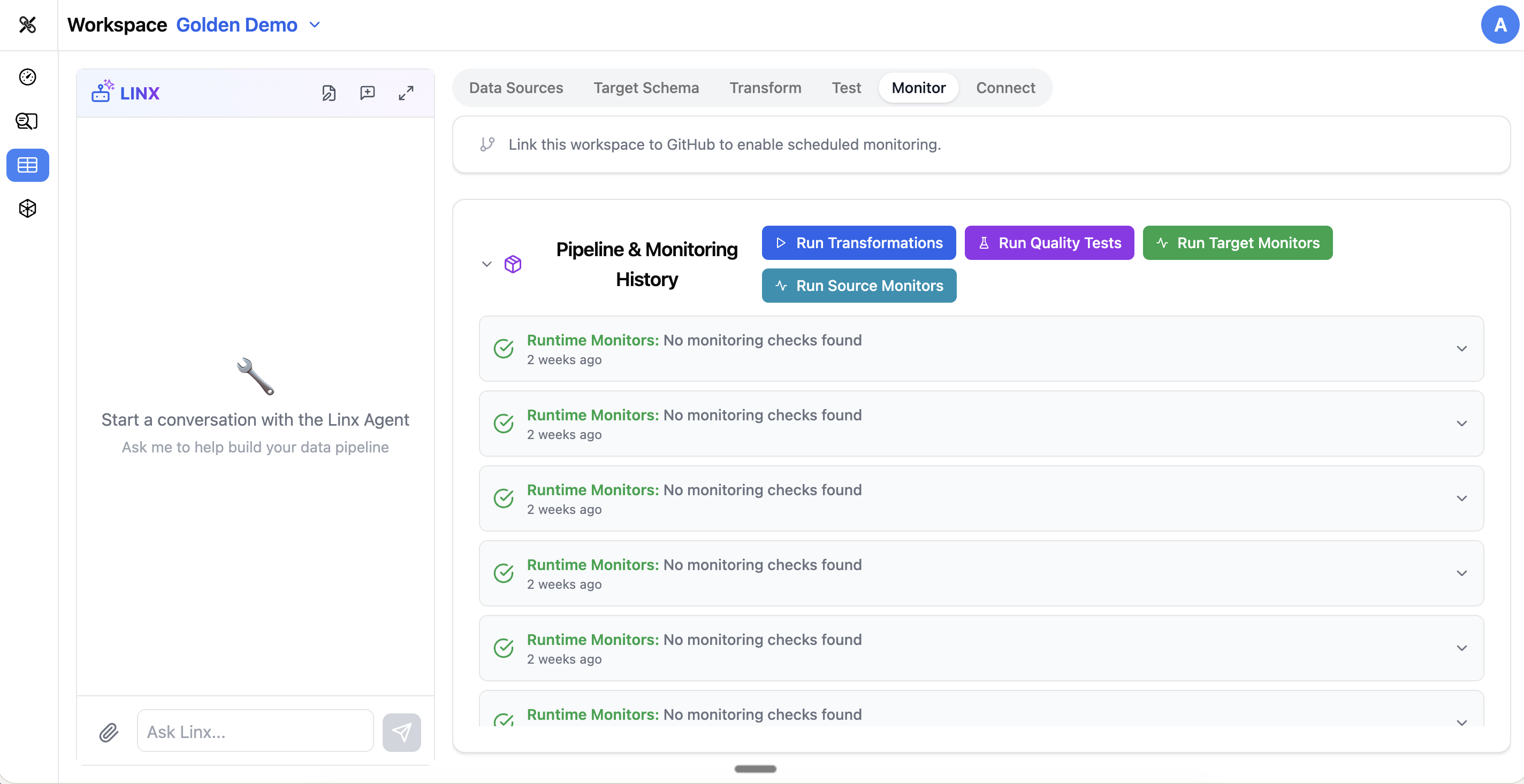Collapse the Pipeline & Monitoring History section
This screenshot has height=784, width=1524.
[486, 264]
